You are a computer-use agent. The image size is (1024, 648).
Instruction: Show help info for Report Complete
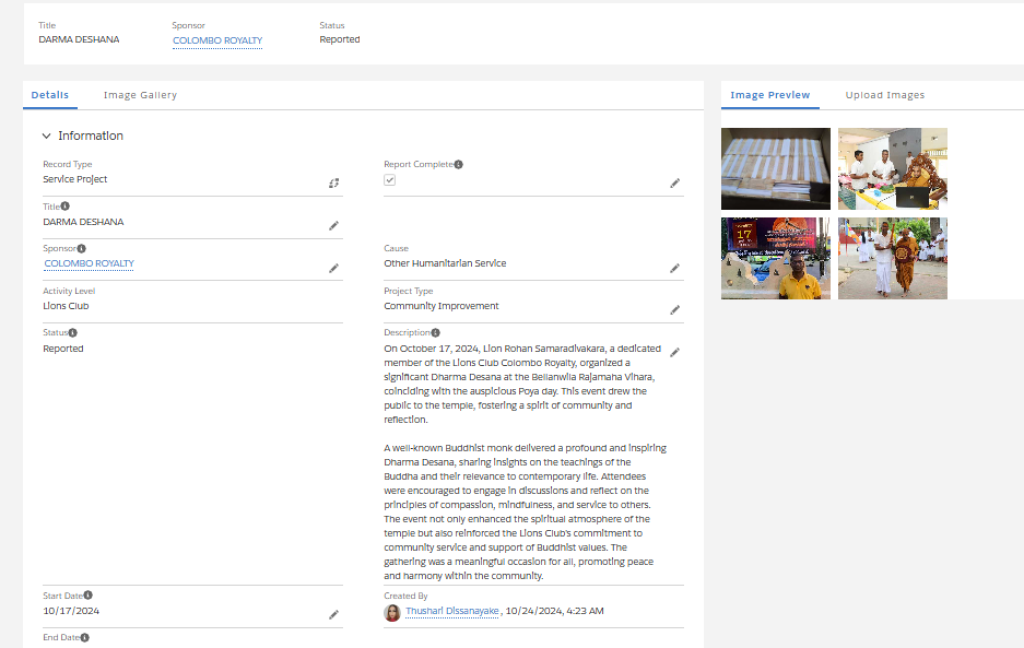click(458, 164)
